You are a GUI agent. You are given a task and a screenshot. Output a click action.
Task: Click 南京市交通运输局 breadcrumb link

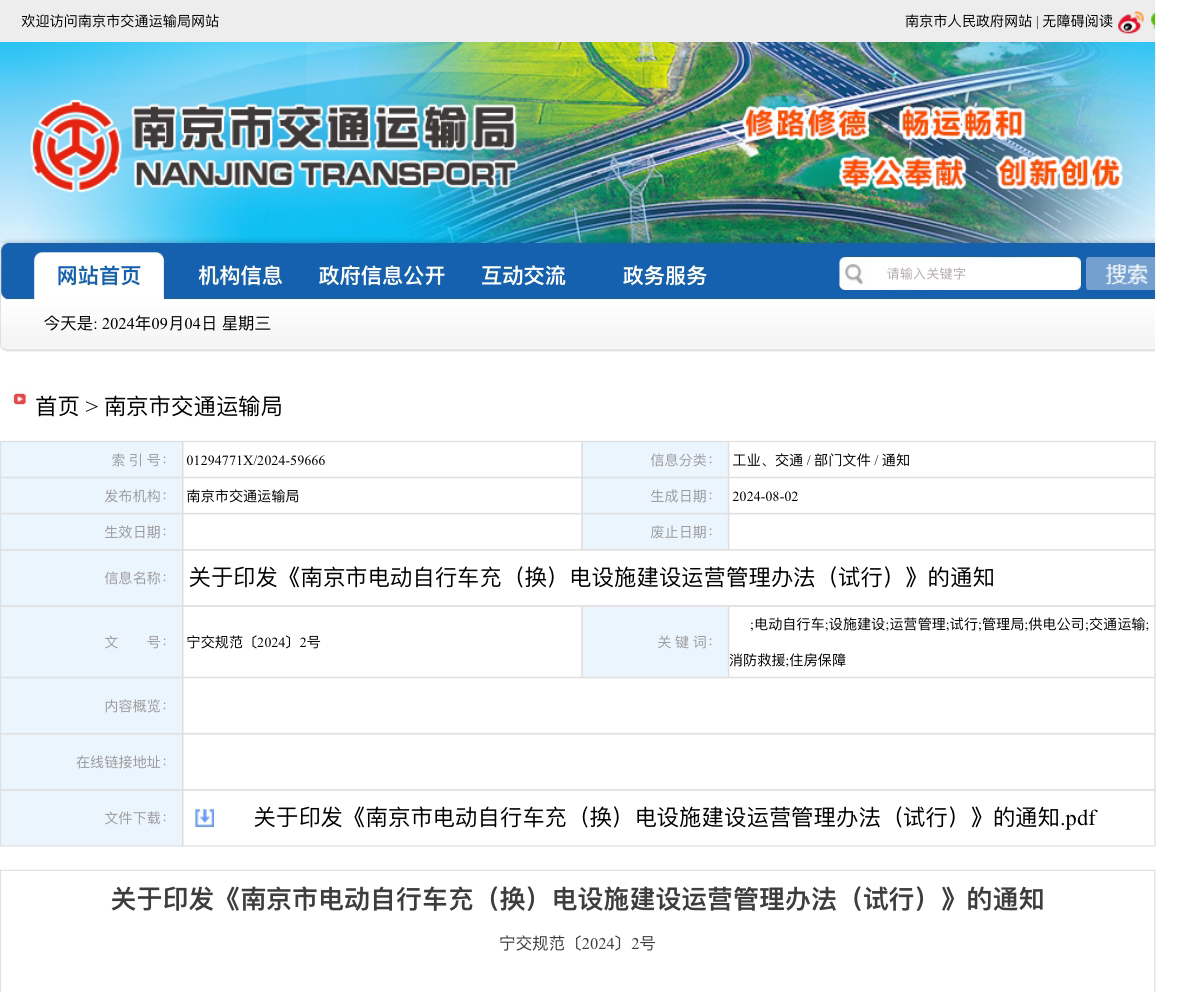tap(192, 406)
